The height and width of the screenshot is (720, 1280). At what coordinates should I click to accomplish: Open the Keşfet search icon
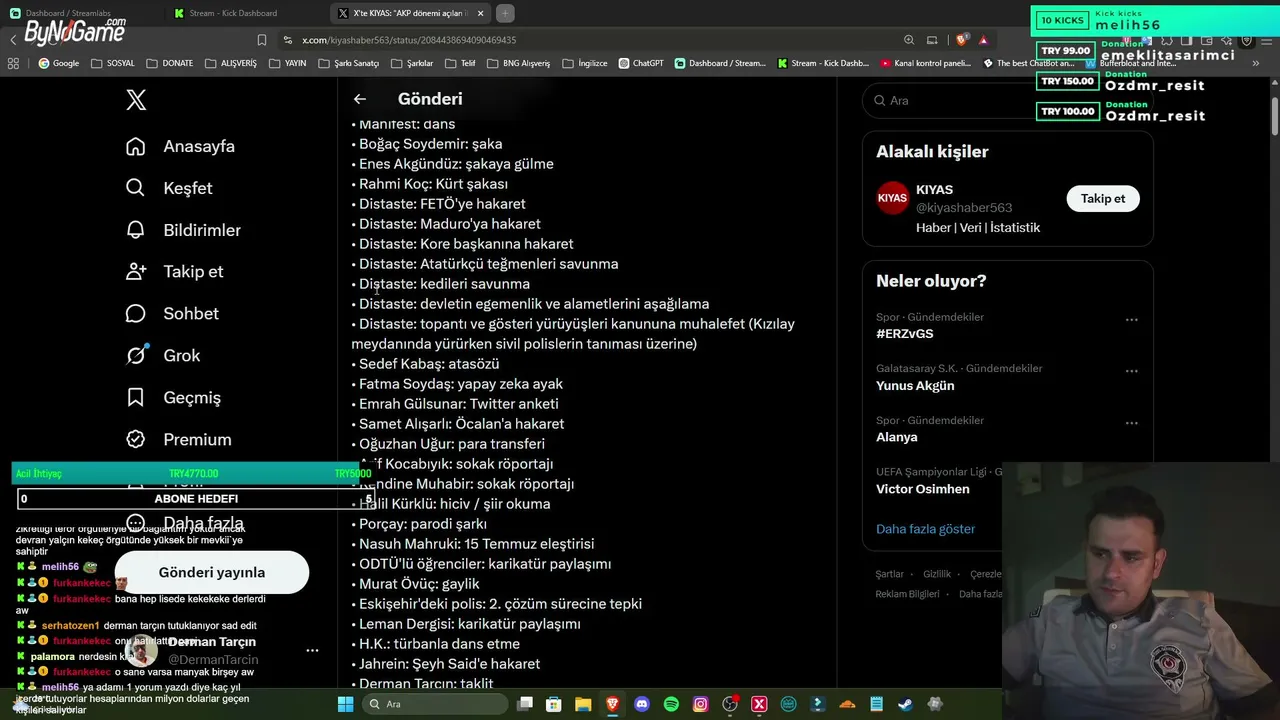point(136,188)
